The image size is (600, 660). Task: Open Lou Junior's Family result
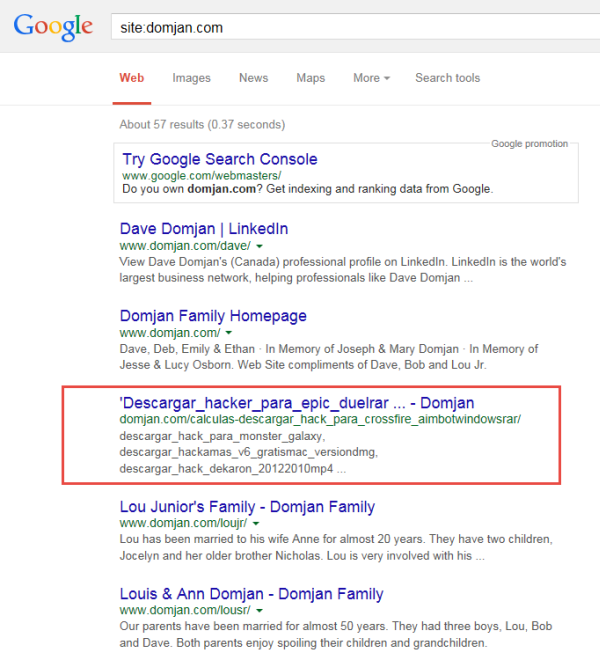tap(246, 507)
